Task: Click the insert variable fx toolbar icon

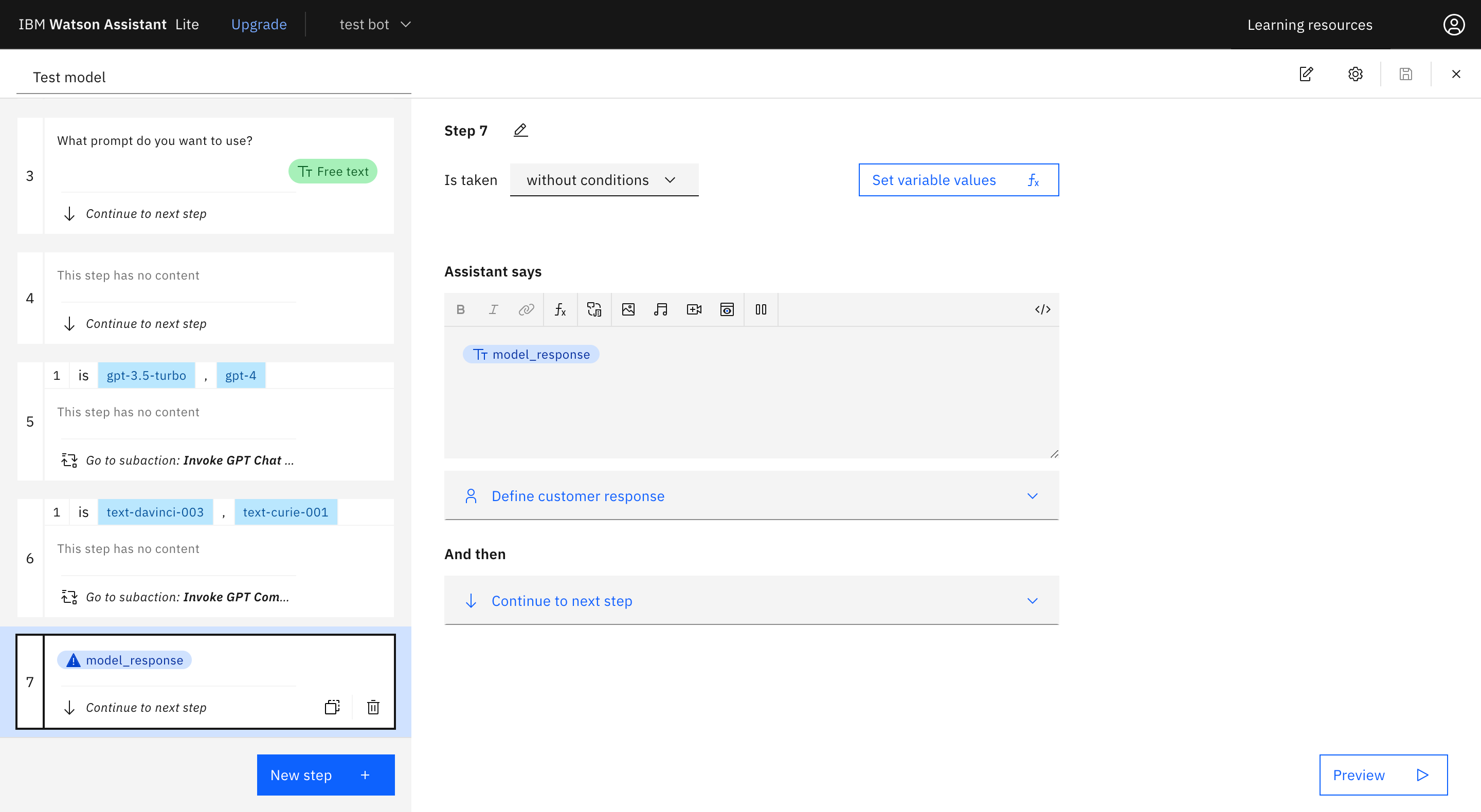Action: tap(560, 310)
